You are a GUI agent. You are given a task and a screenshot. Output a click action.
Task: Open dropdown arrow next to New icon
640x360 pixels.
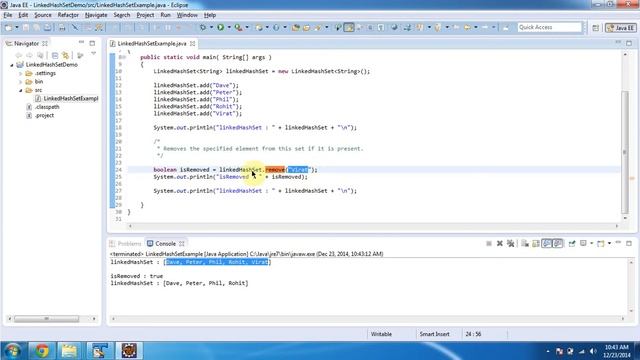17,27
